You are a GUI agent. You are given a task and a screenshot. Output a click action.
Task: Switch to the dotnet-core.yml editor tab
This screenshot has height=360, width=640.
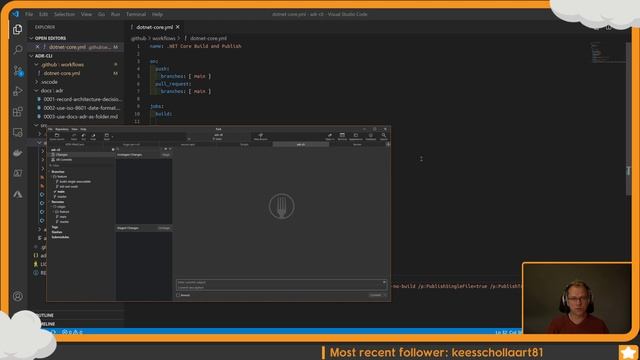[154, 27]
